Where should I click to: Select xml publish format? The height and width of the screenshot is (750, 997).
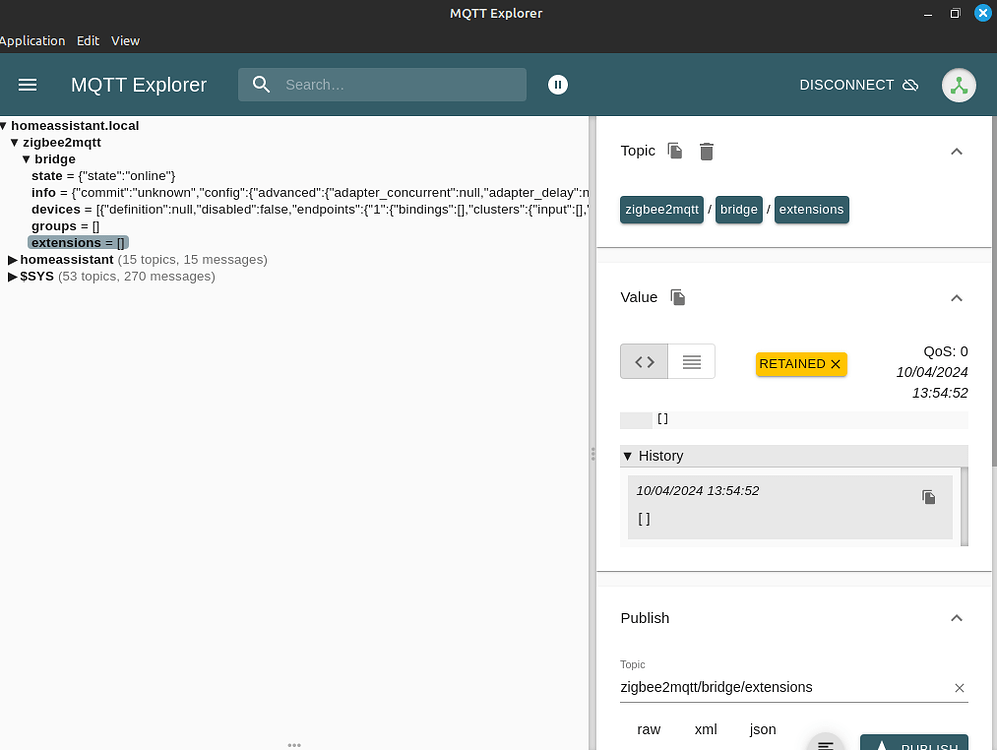[x=706, y=730]
